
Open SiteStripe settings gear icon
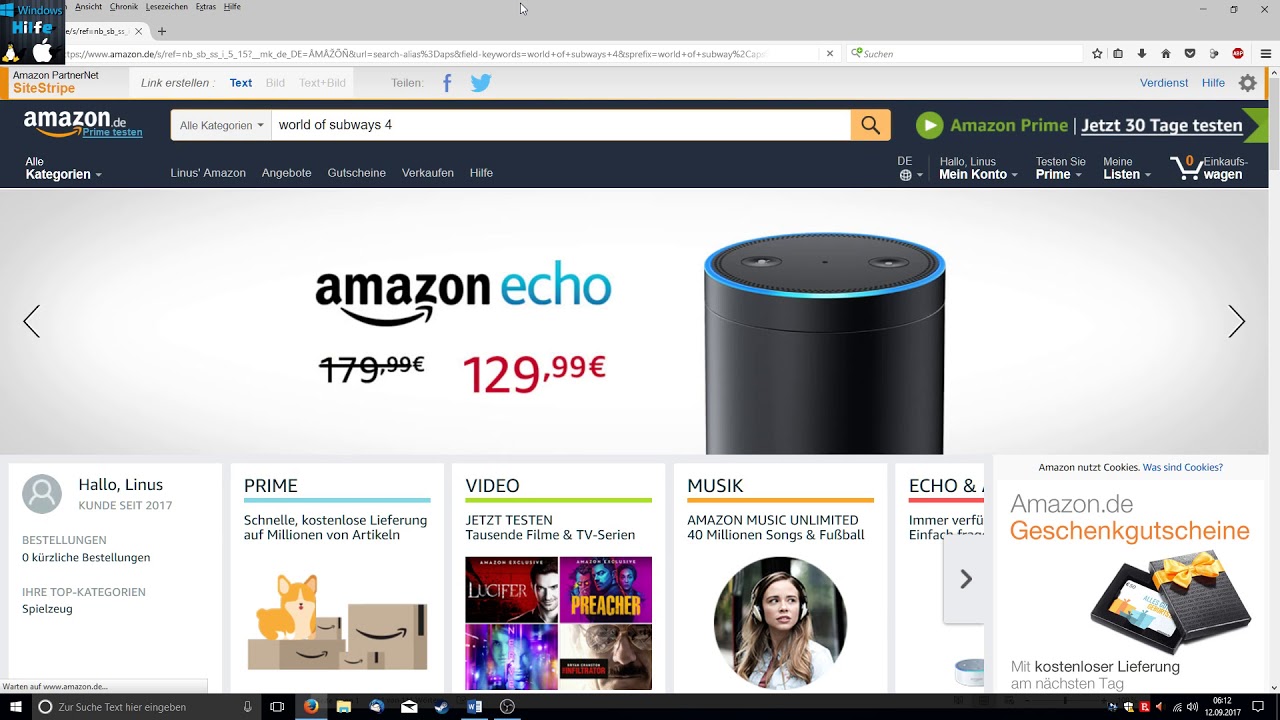point(1248,83)
